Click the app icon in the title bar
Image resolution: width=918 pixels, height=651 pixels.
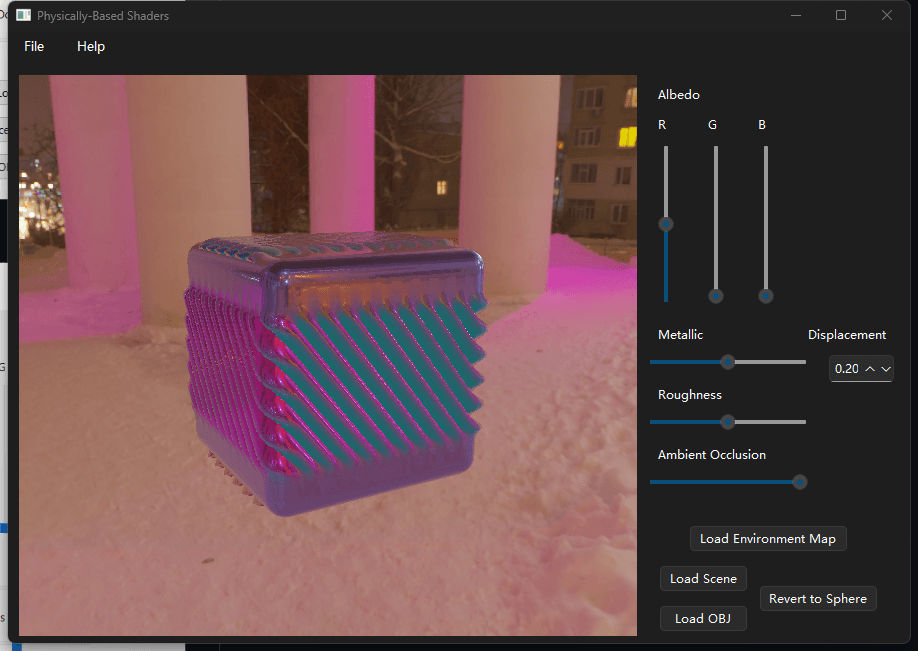click(x=23, y=16)
